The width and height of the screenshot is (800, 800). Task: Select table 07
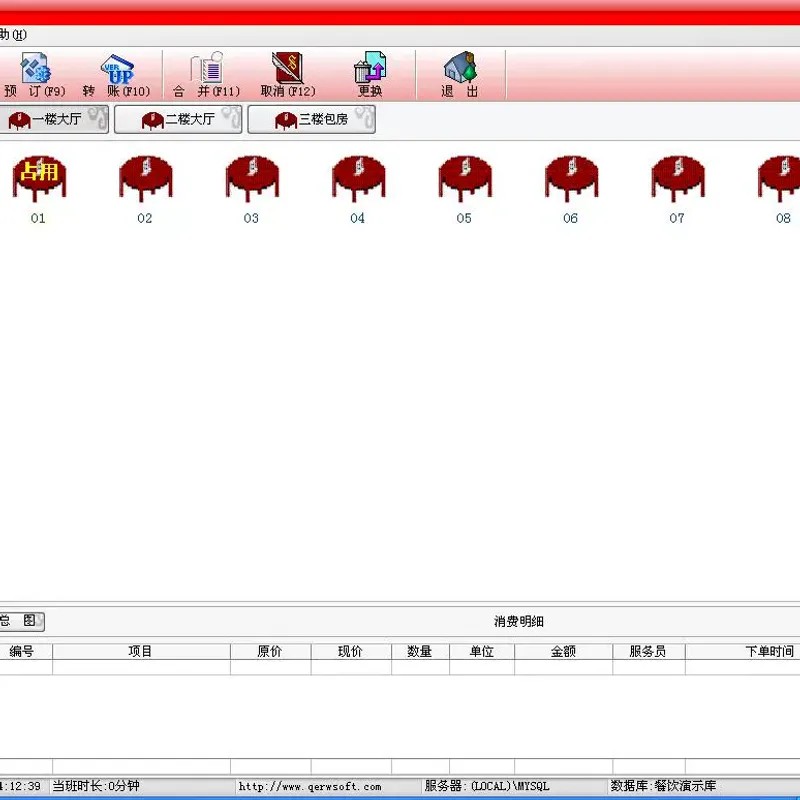click(x=678, y=190)
